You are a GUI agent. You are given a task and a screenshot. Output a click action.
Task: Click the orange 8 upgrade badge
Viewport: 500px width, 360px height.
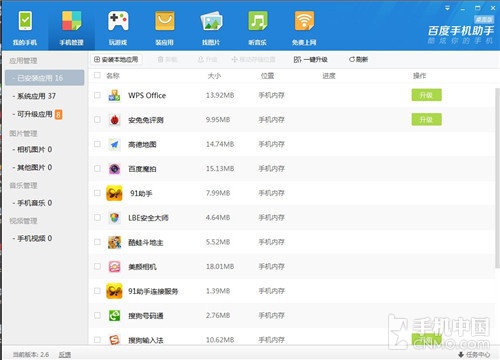(x=58, y=115)
